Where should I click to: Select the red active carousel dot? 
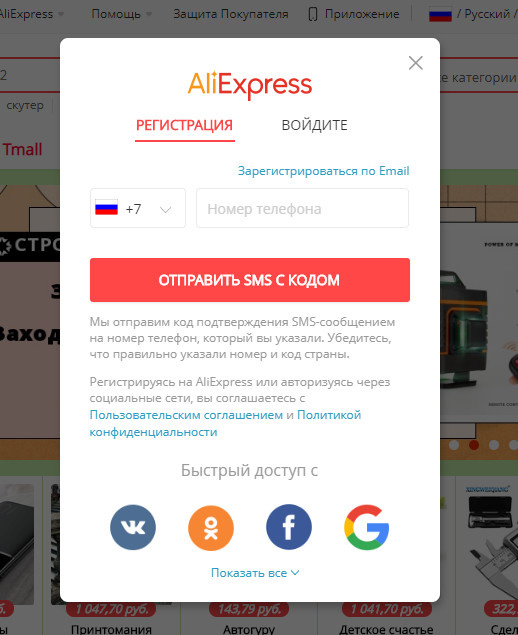(x=473, y=445)
